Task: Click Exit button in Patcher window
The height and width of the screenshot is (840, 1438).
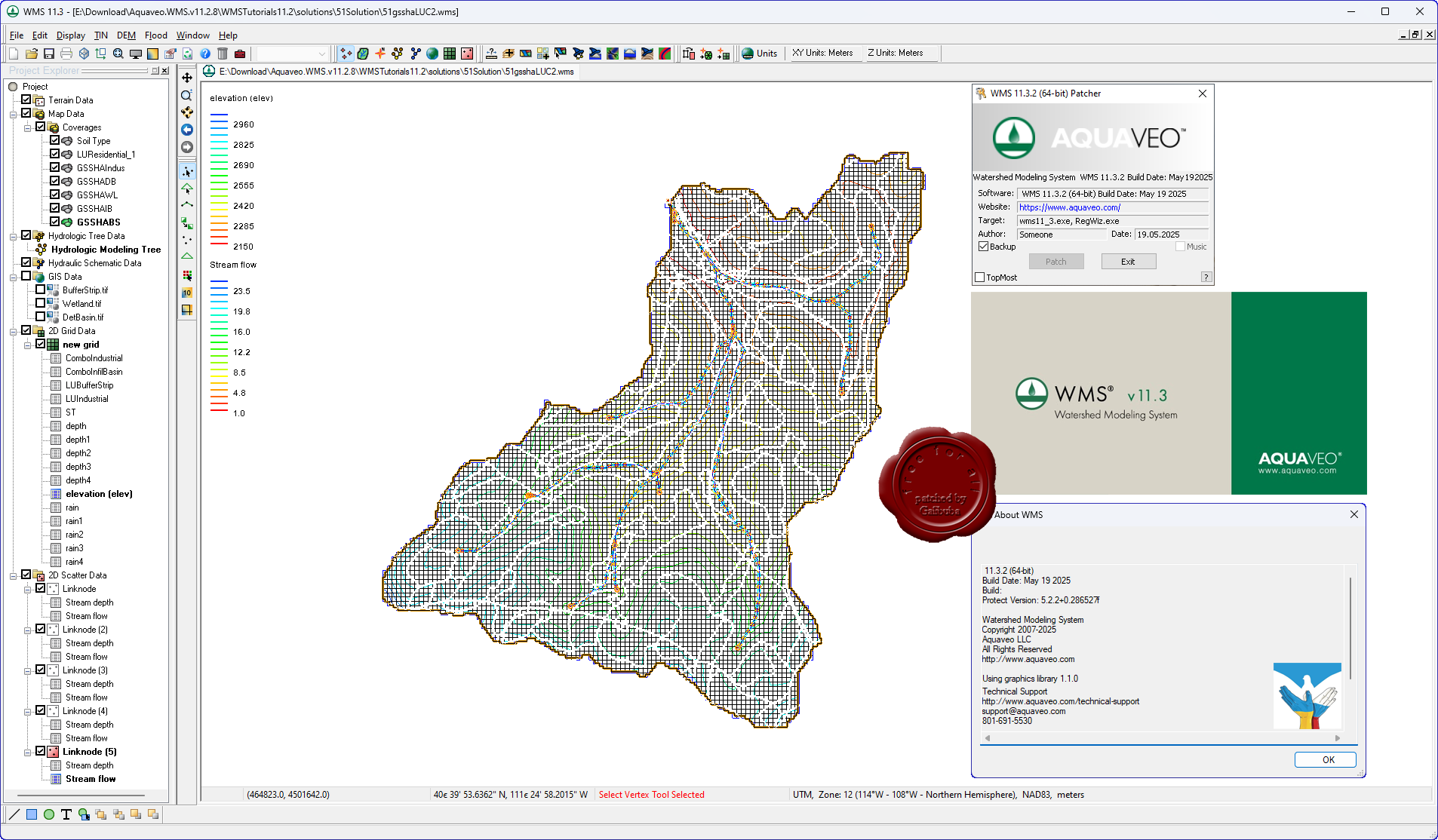Action: point(1128,262)
